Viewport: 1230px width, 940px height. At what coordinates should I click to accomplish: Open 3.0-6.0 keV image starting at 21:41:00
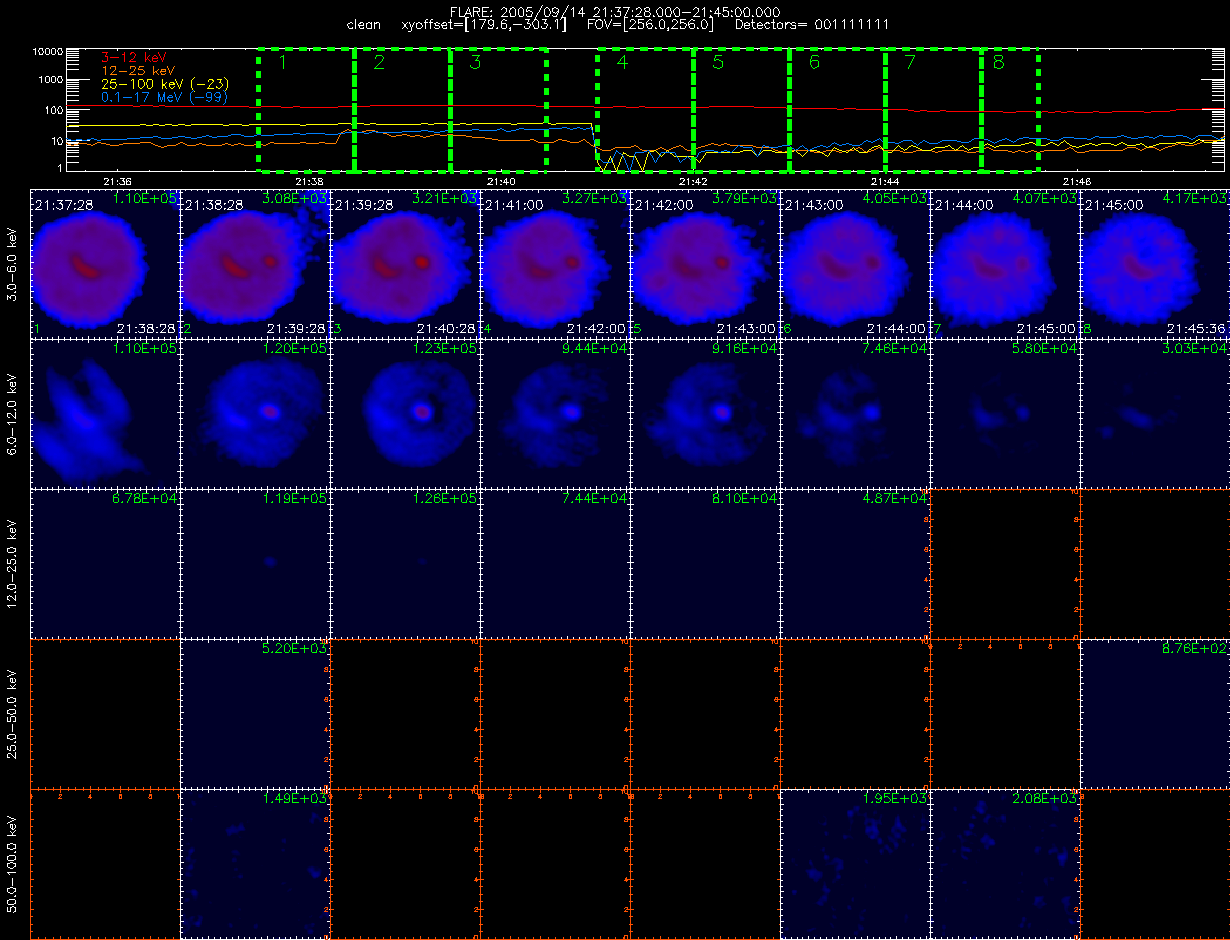click(555, 263)
